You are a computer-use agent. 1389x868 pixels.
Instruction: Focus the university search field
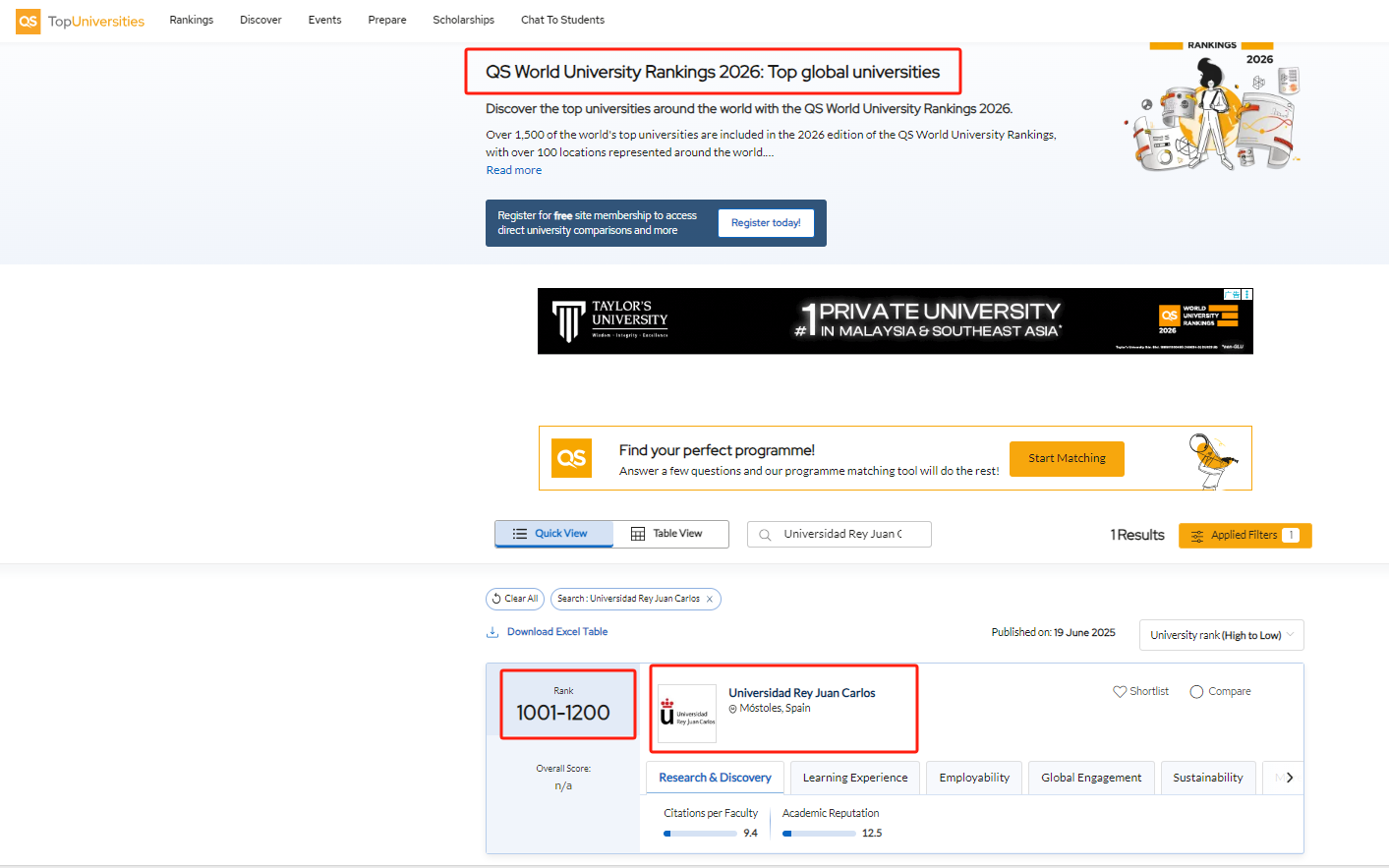[839, 534]
